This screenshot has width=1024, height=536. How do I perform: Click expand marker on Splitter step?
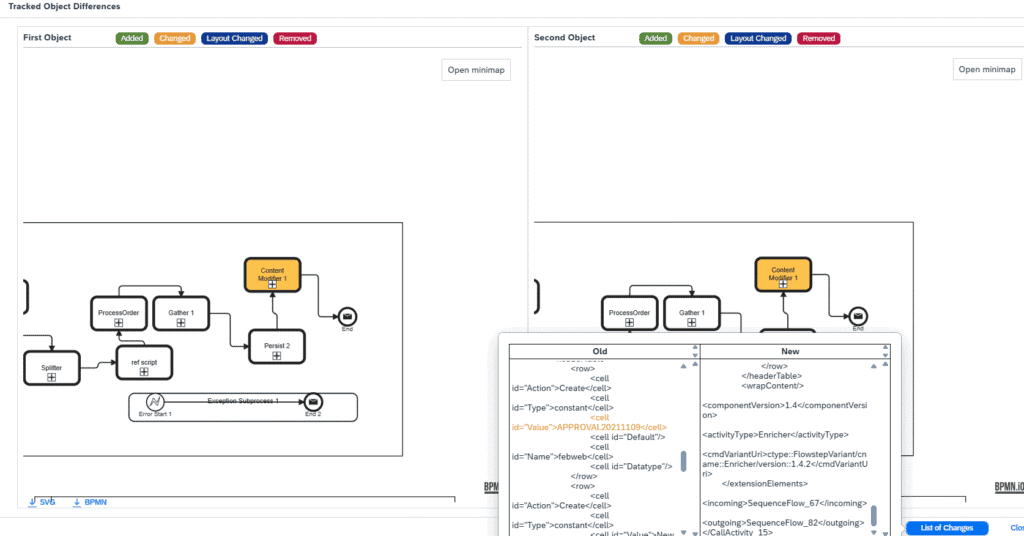pos(52,377)
